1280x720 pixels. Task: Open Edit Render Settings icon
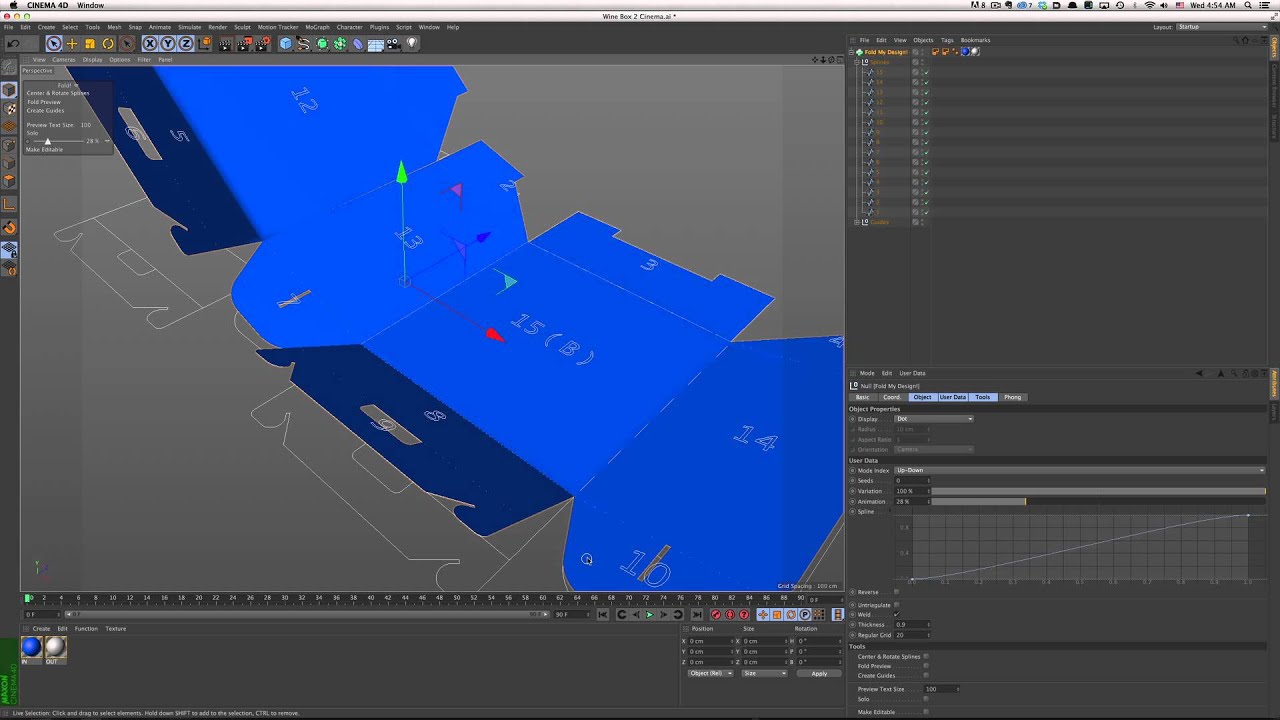262,44
